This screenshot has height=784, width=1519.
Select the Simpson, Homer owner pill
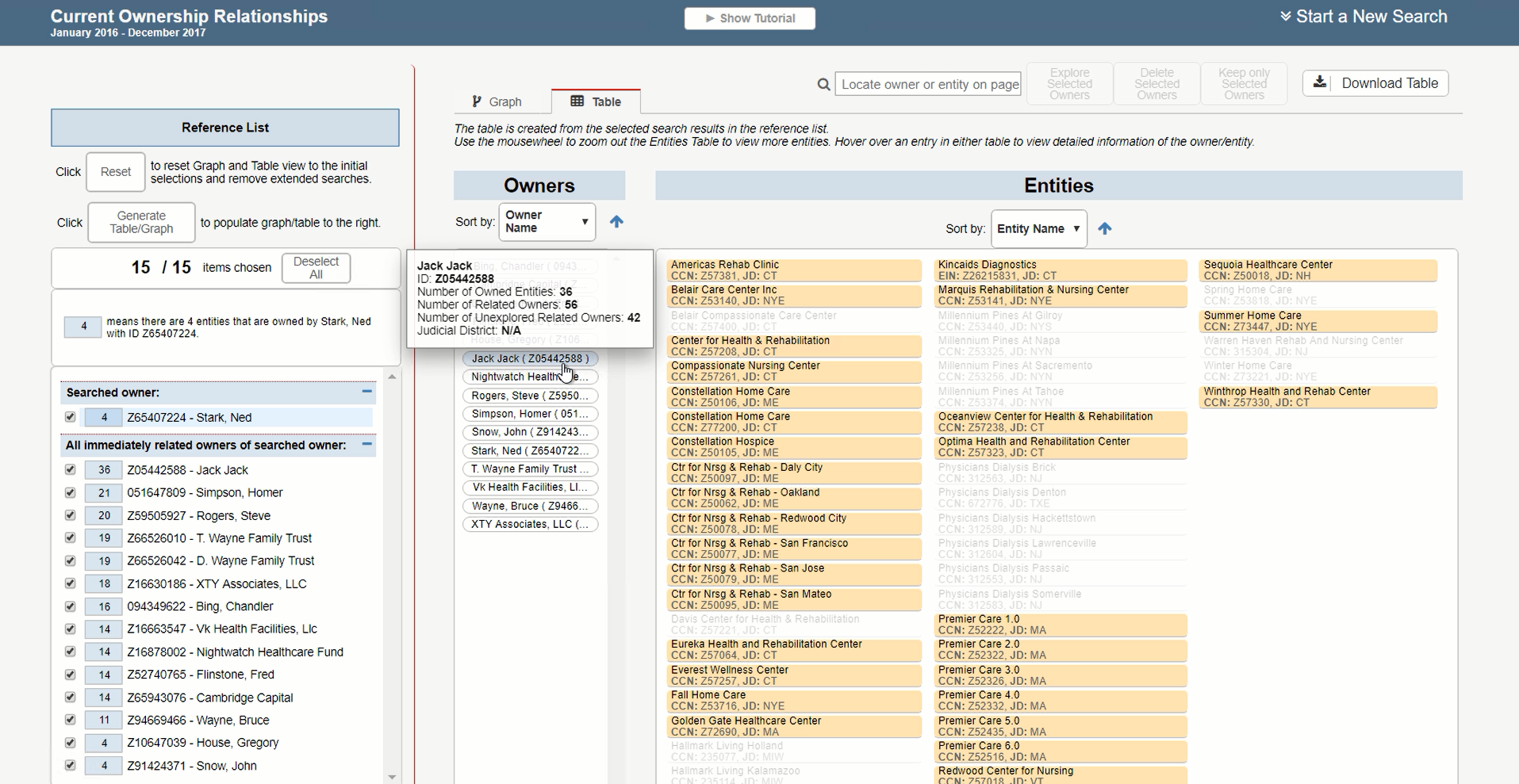(530, 414)
